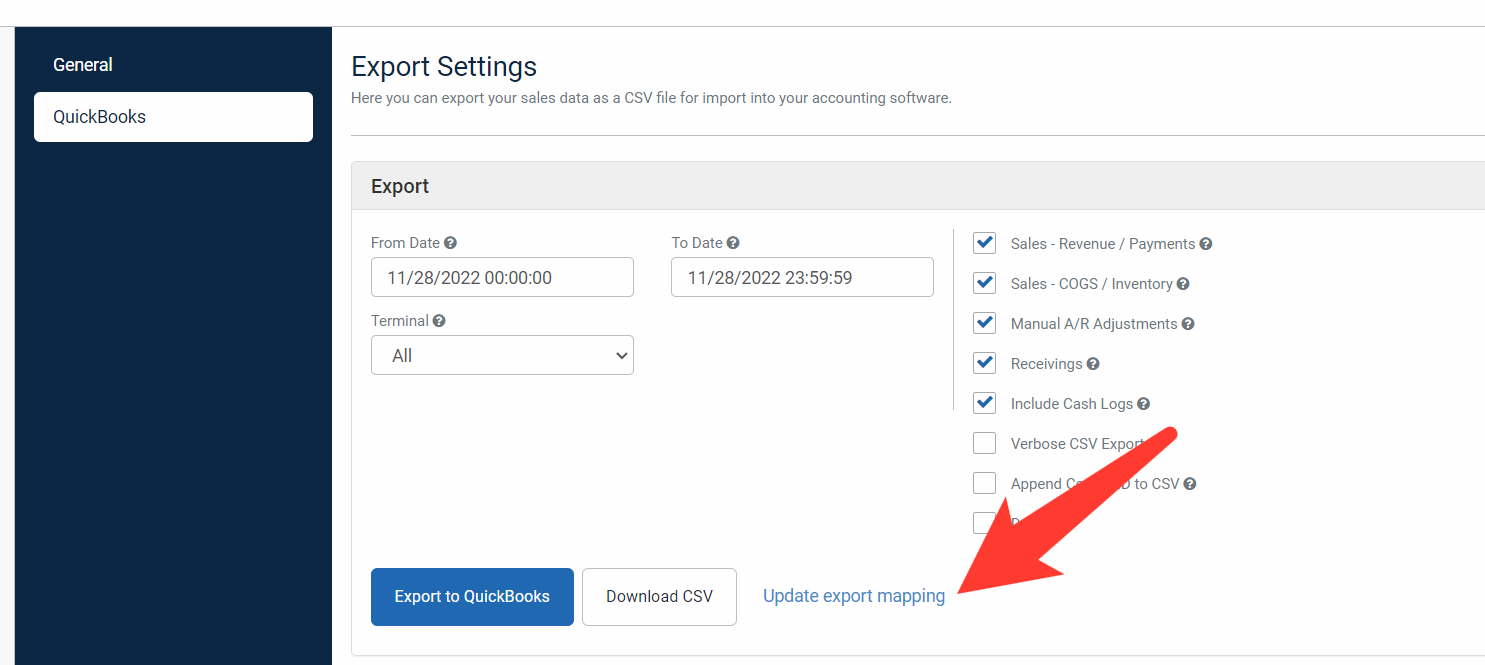Open Update export mapping
The image size is (1485, 665).
tap(853, 595)
